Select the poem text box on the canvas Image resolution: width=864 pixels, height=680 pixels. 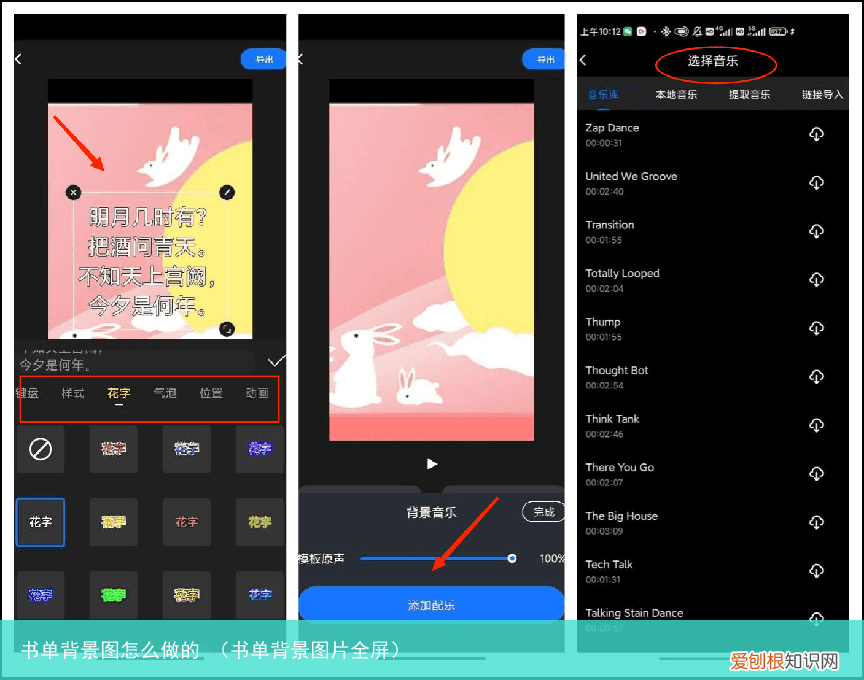tap(150, 261)
